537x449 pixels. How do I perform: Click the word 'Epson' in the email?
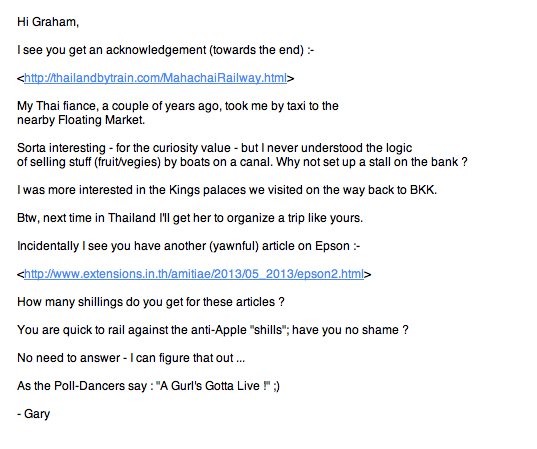coord(332,246)
